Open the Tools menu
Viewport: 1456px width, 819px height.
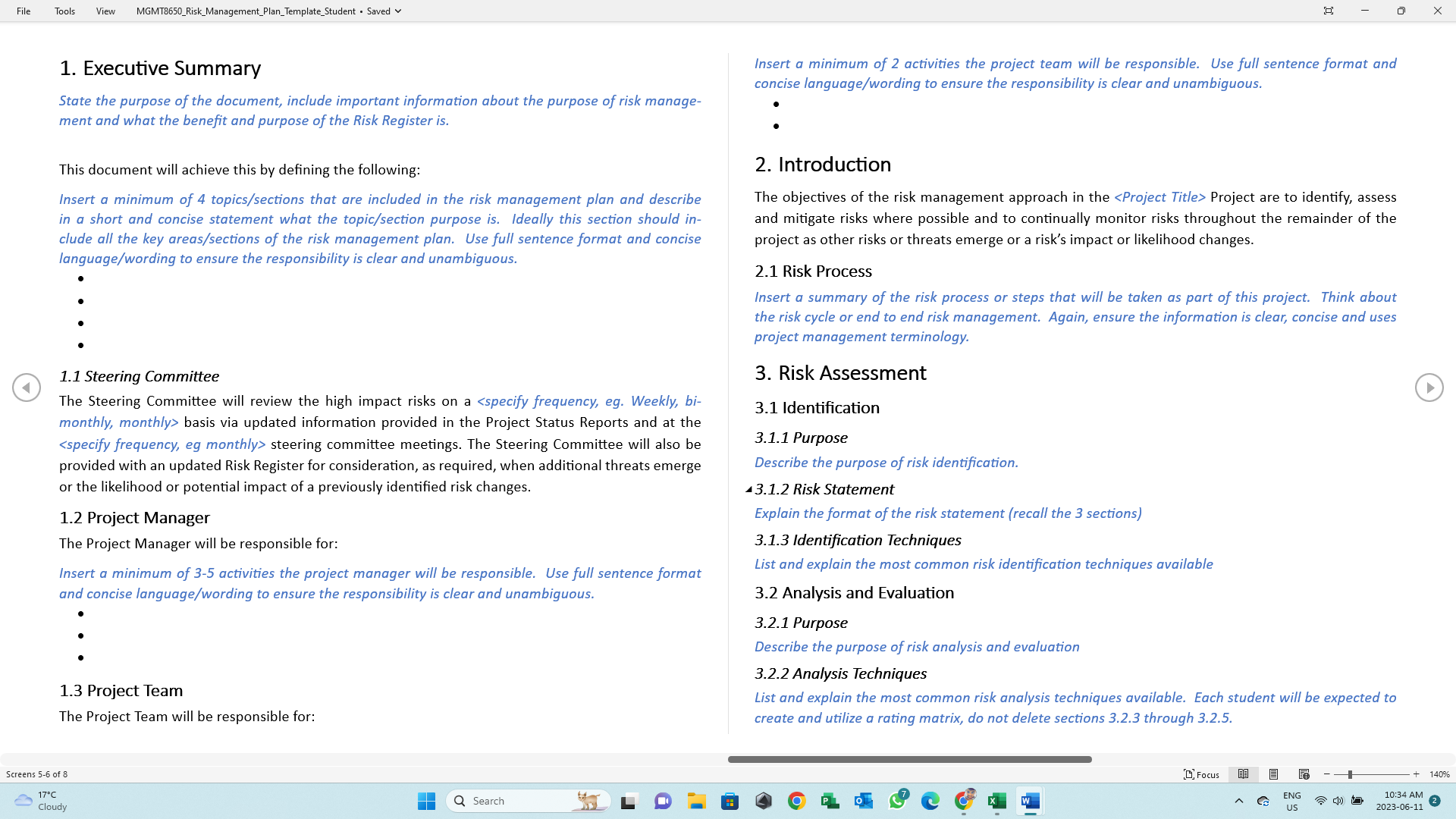[64, 11]
